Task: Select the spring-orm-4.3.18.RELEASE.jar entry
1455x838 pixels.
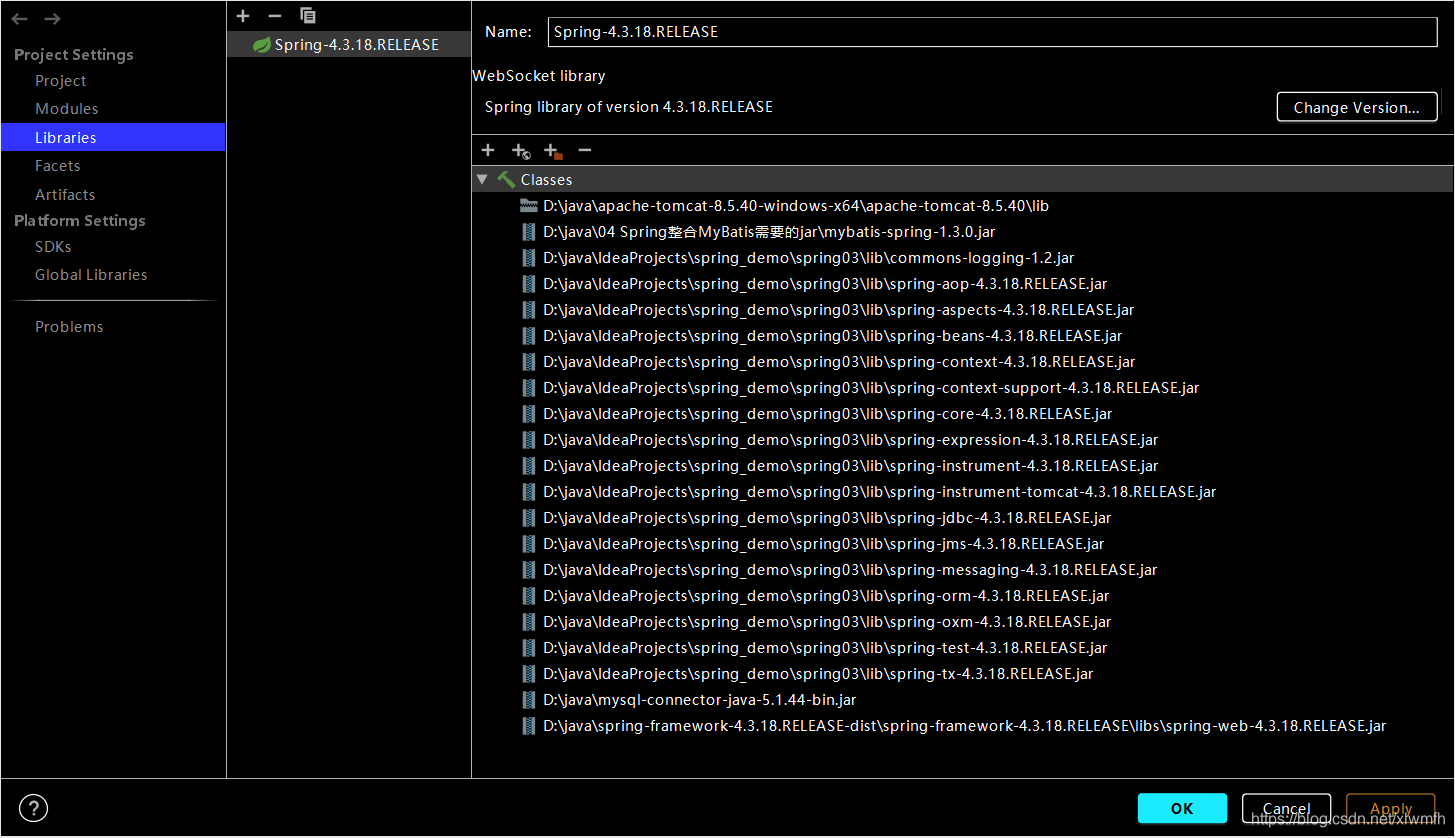Action: [826, 596]
